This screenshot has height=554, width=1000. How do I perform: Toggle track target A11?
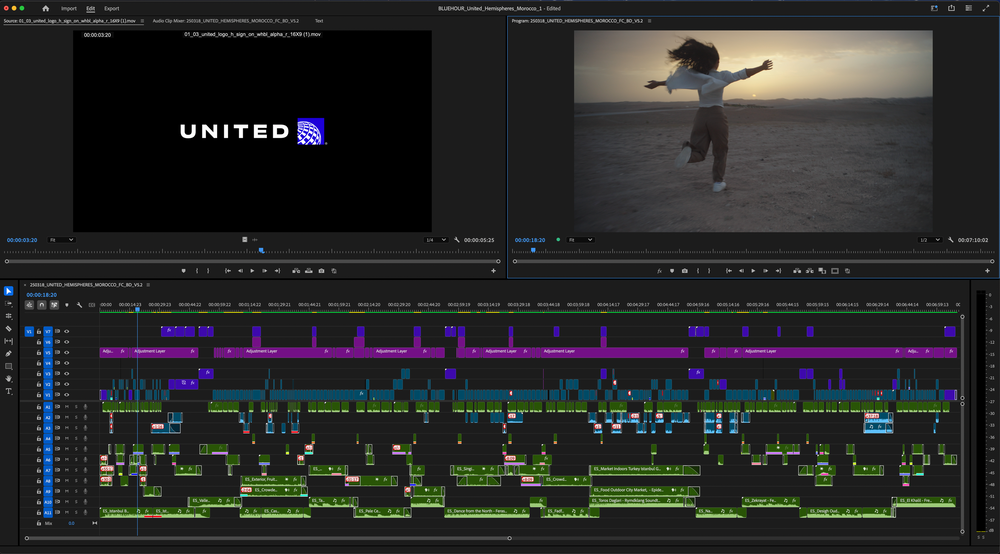48,513
